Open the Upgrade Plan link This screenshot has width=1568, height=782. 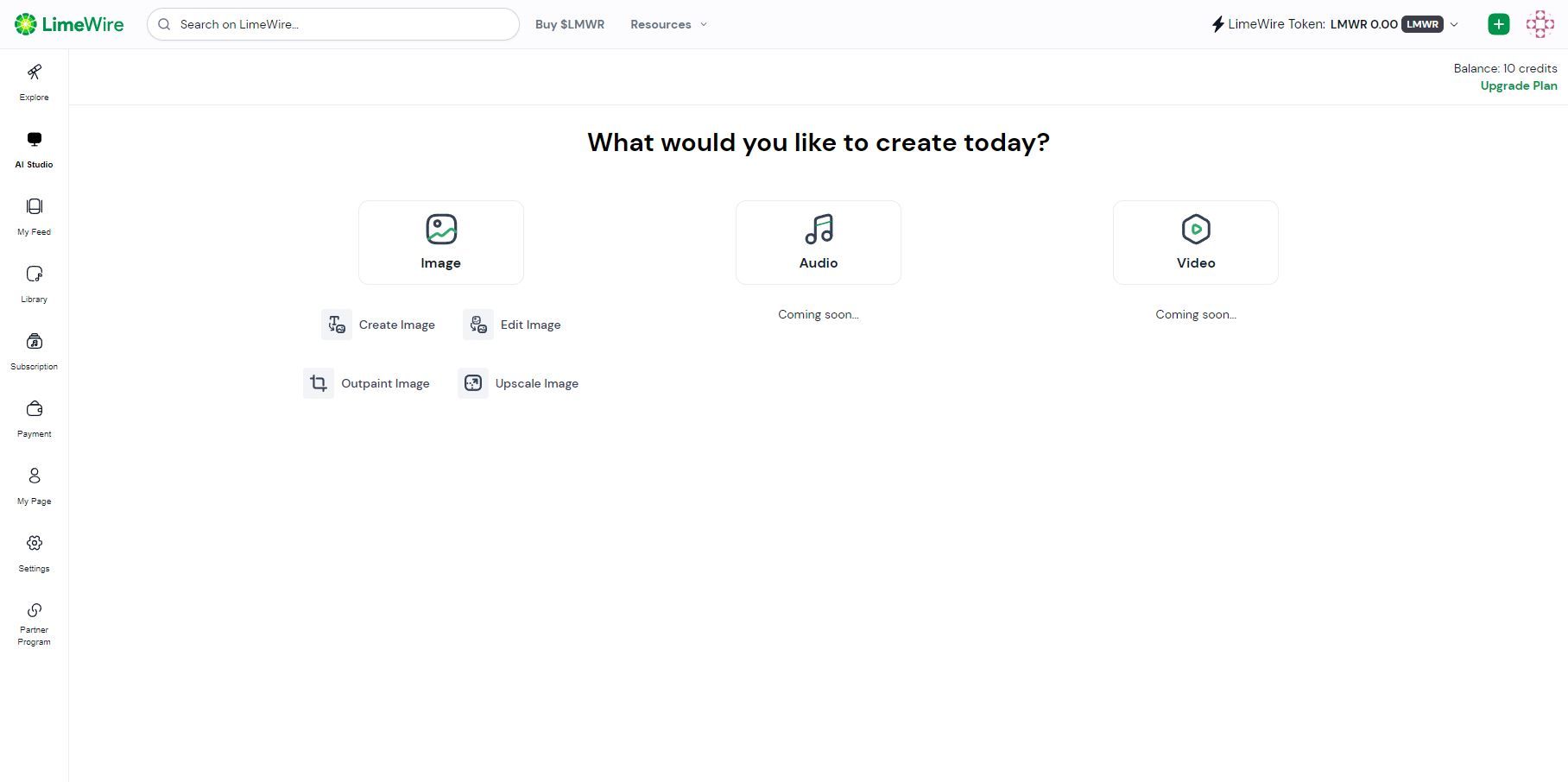1518,85
